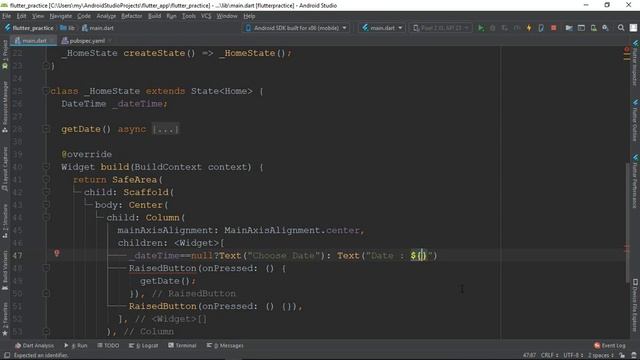Open the Dart Analysis tool tab
640x360 pixels.
pyautogui.click(x=34, y=345)
